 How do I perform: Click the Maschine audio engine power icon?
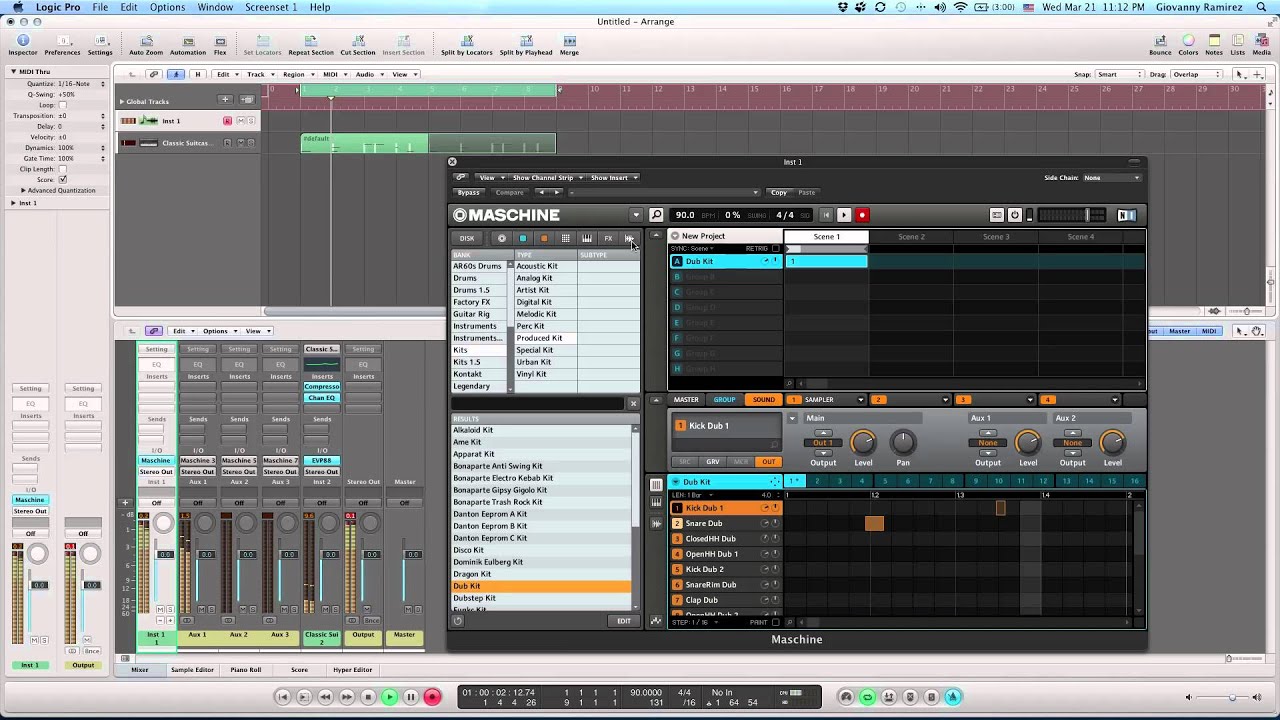pyautogui.click(x=1014, y=215)
